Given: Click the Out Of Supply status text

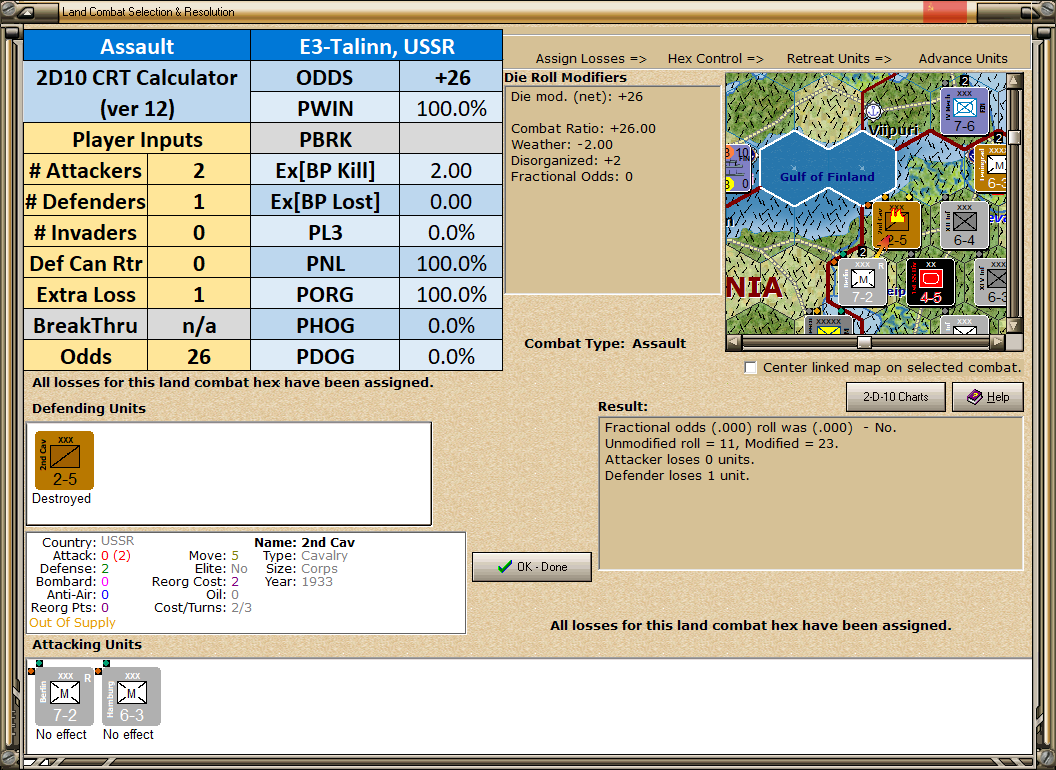Looking at the screenshot, I should click(72, 622).
